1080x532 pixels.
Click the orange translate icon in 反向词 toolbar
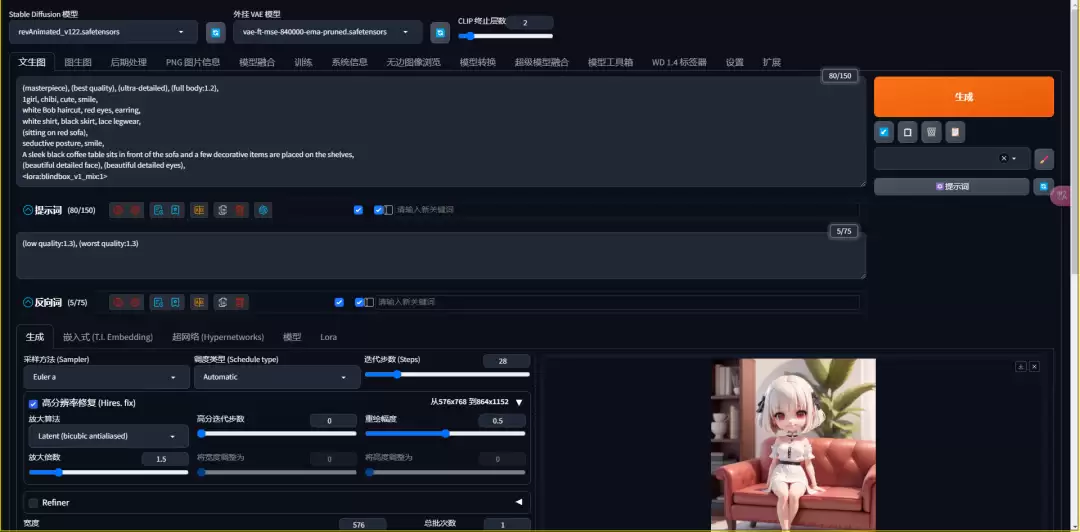click(200, 302)
